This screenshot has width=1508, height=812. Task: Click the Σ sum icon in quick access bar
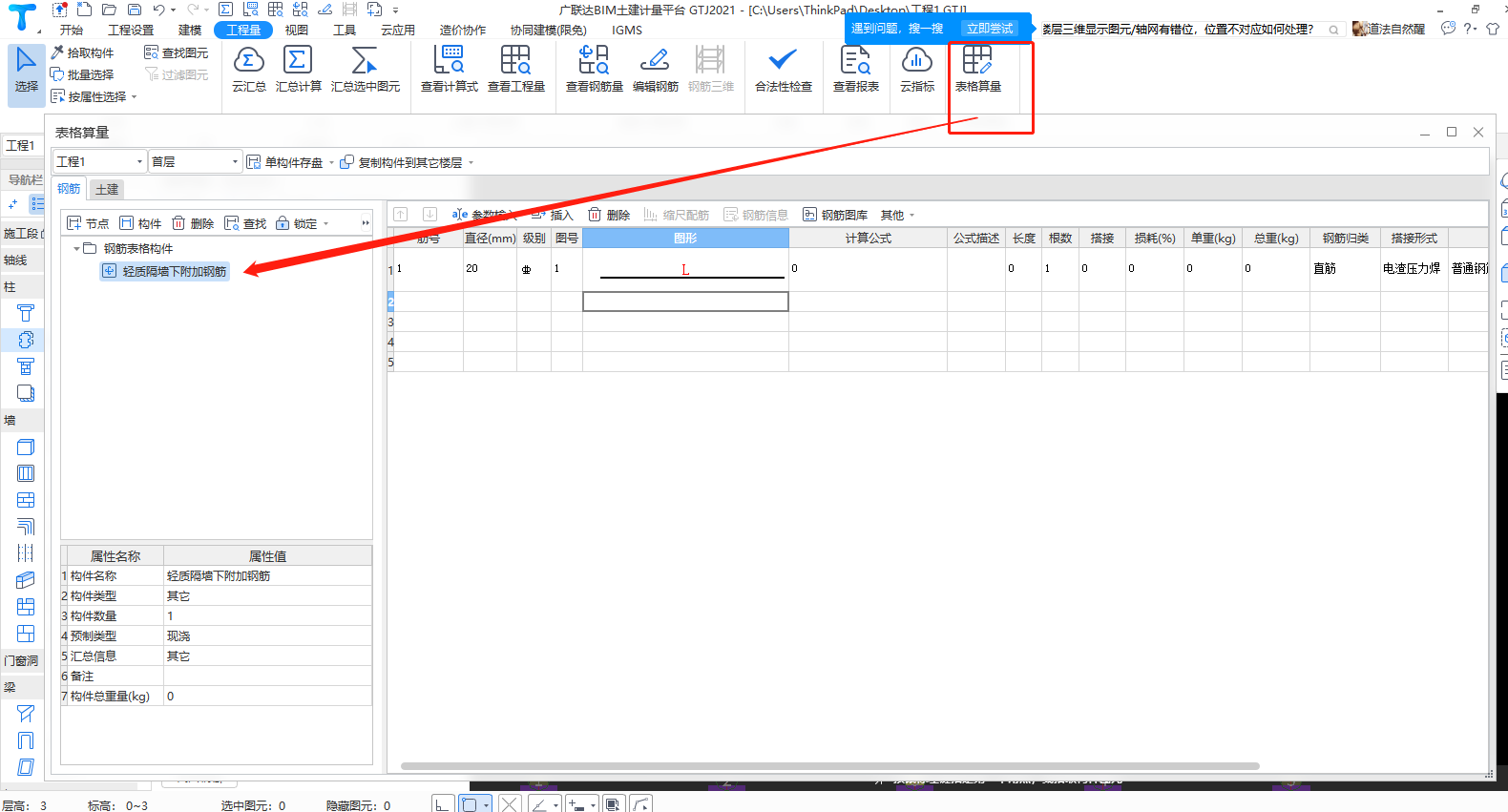(x=225, y=10)
